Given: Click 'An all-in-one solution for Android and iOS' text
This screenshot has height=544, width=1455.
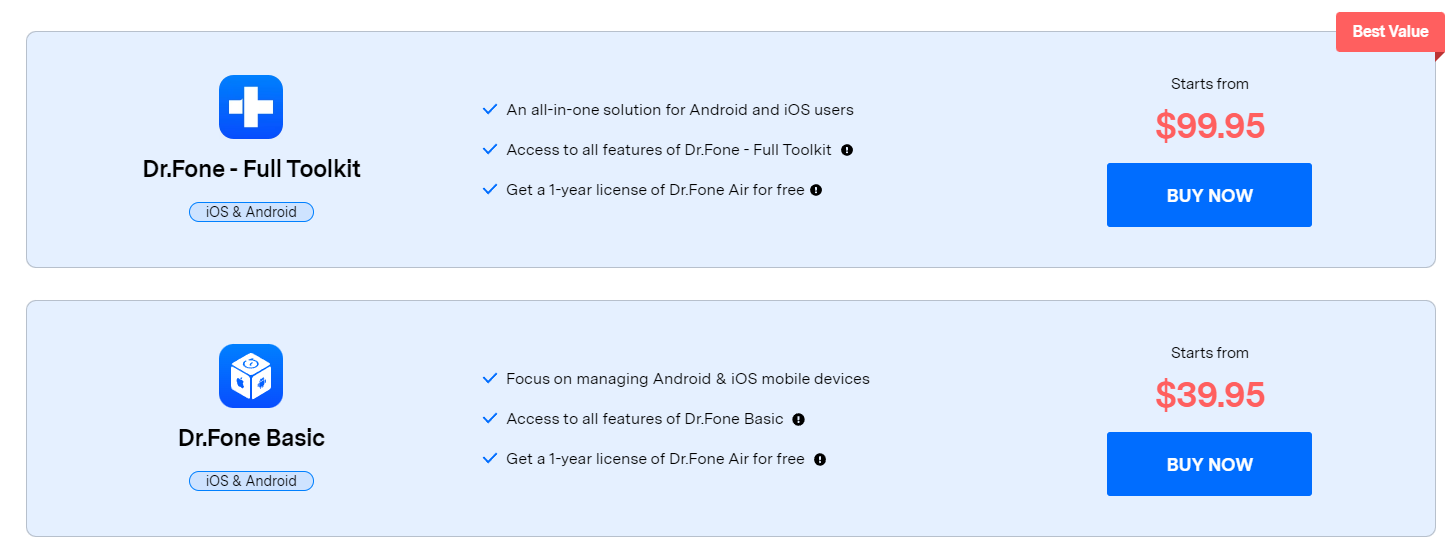Looking at the screenshot, I should (680, 110).
